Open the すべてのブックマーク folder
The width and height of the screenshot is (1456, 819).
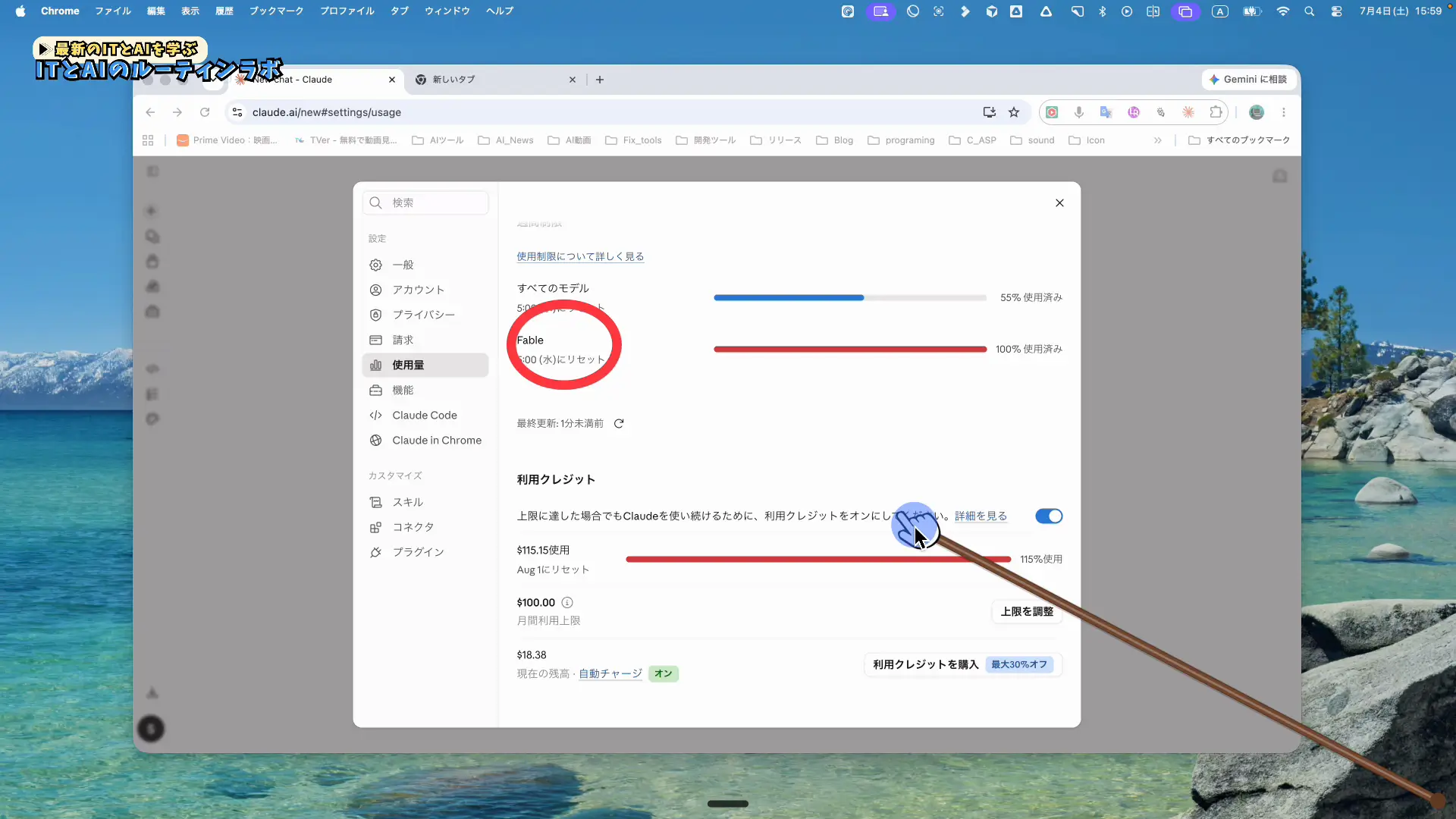(1239, 140)
